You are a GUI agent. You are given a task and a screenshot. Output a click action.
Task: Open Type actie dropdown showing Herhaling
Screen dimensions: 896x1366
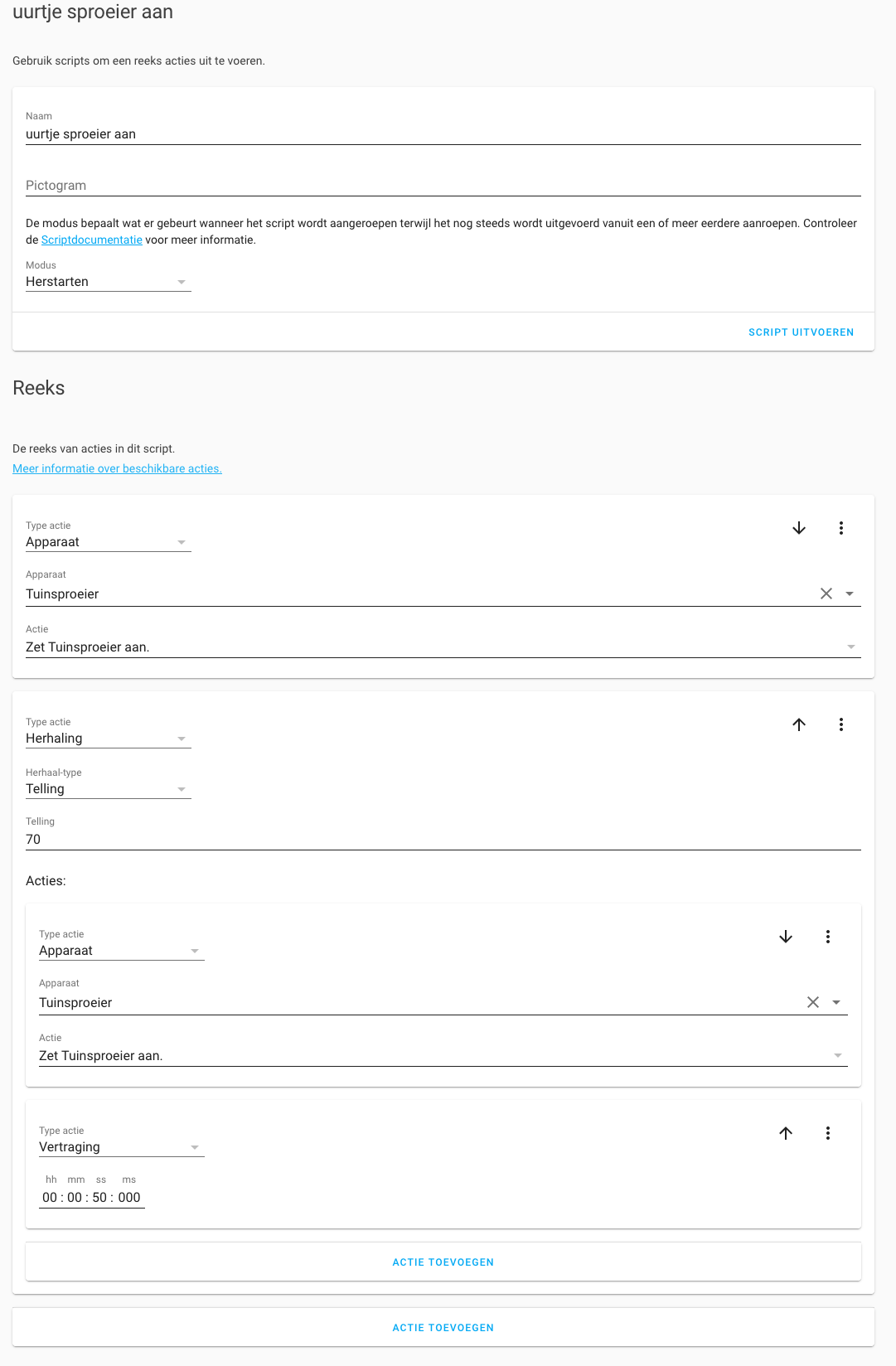[108, 739]
